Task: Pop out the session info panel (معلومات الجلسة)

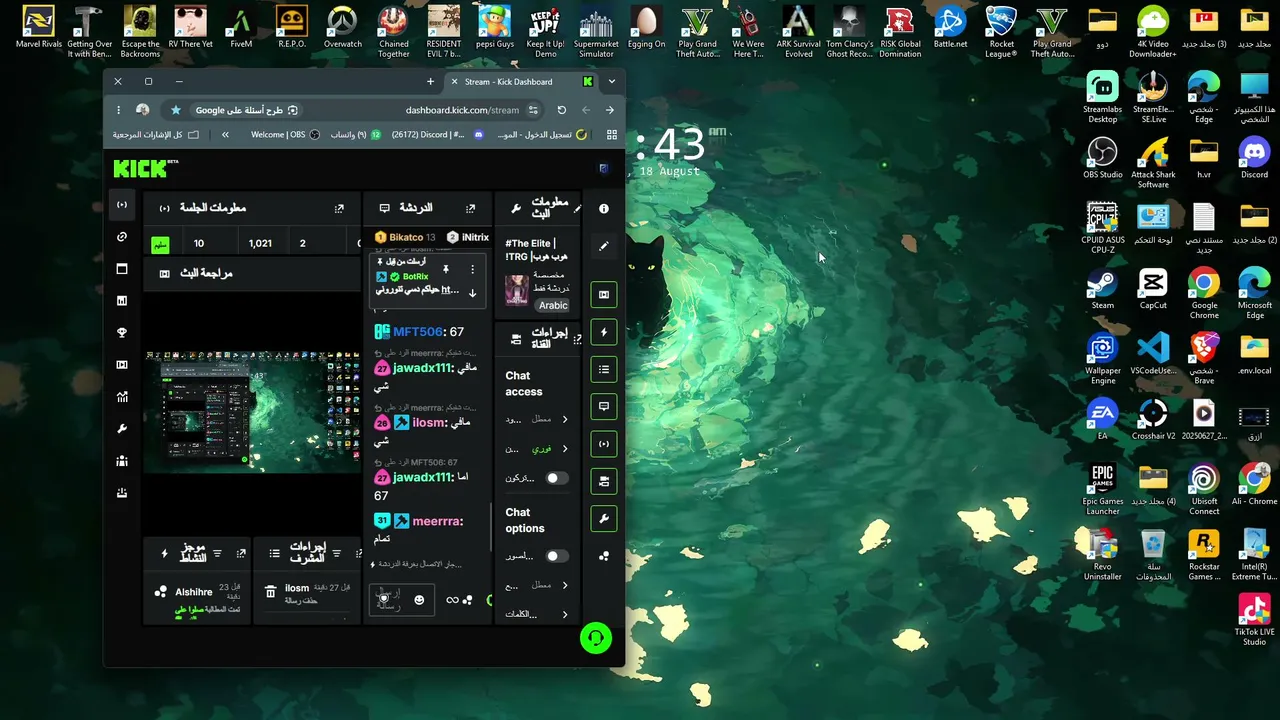Action: 339,208
